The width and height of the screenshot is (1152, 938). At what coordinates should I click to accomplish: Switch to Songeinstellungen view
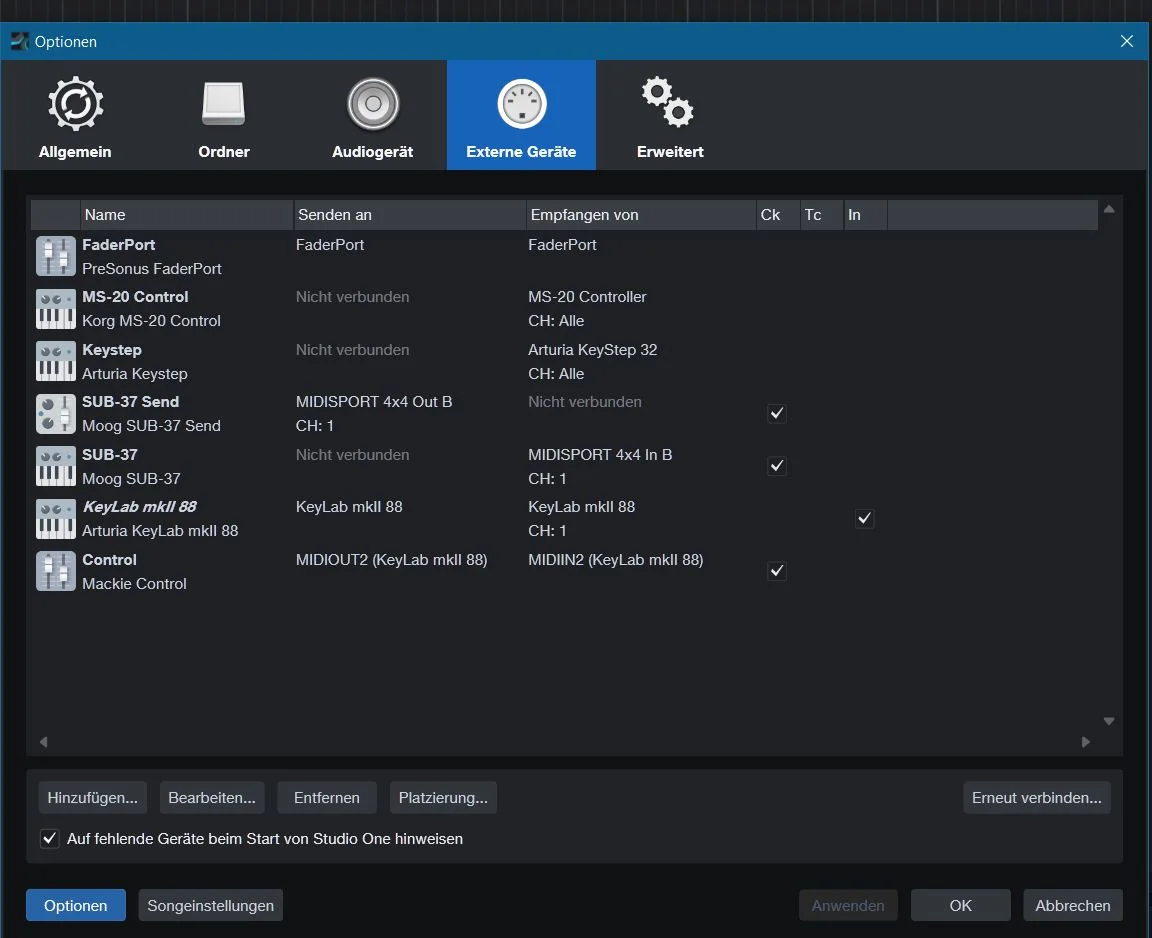[211, 906]
